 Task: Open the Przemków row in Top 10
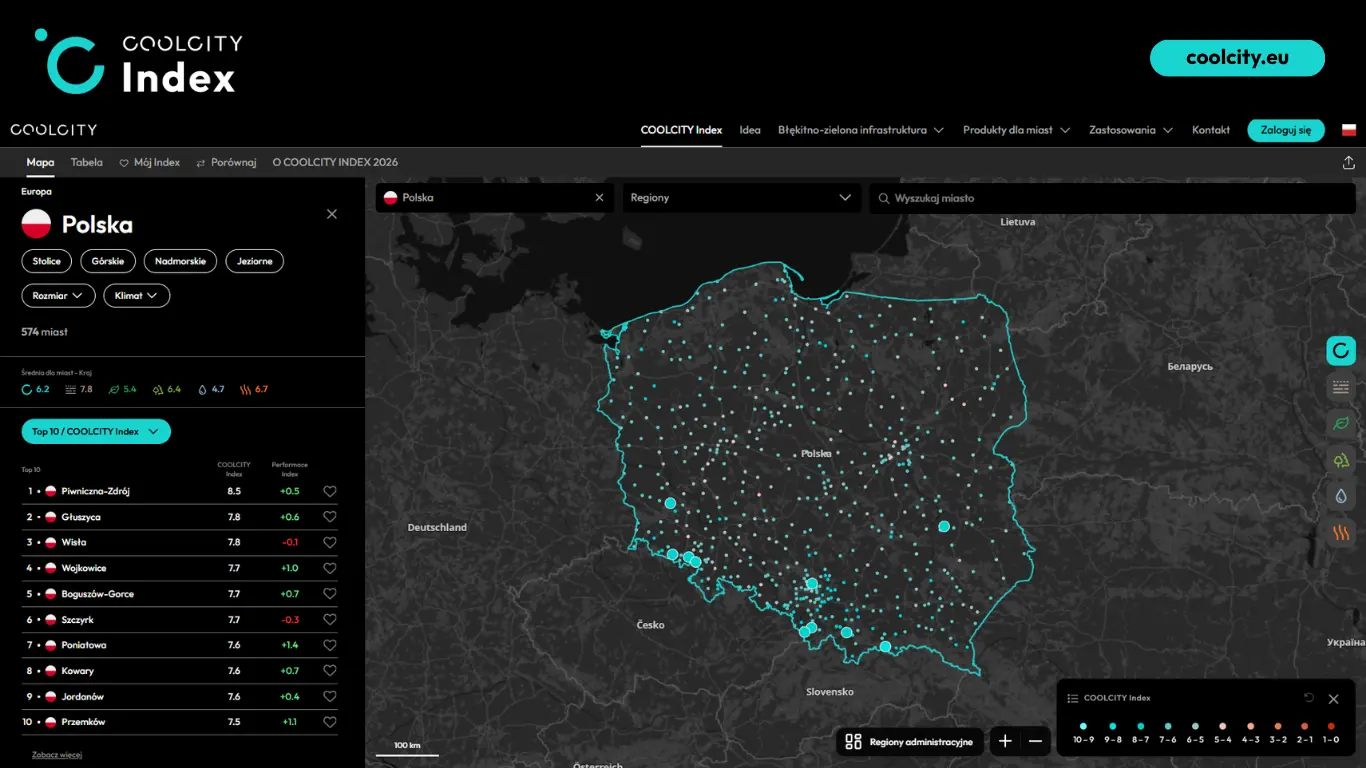click(x=180, y=722)
